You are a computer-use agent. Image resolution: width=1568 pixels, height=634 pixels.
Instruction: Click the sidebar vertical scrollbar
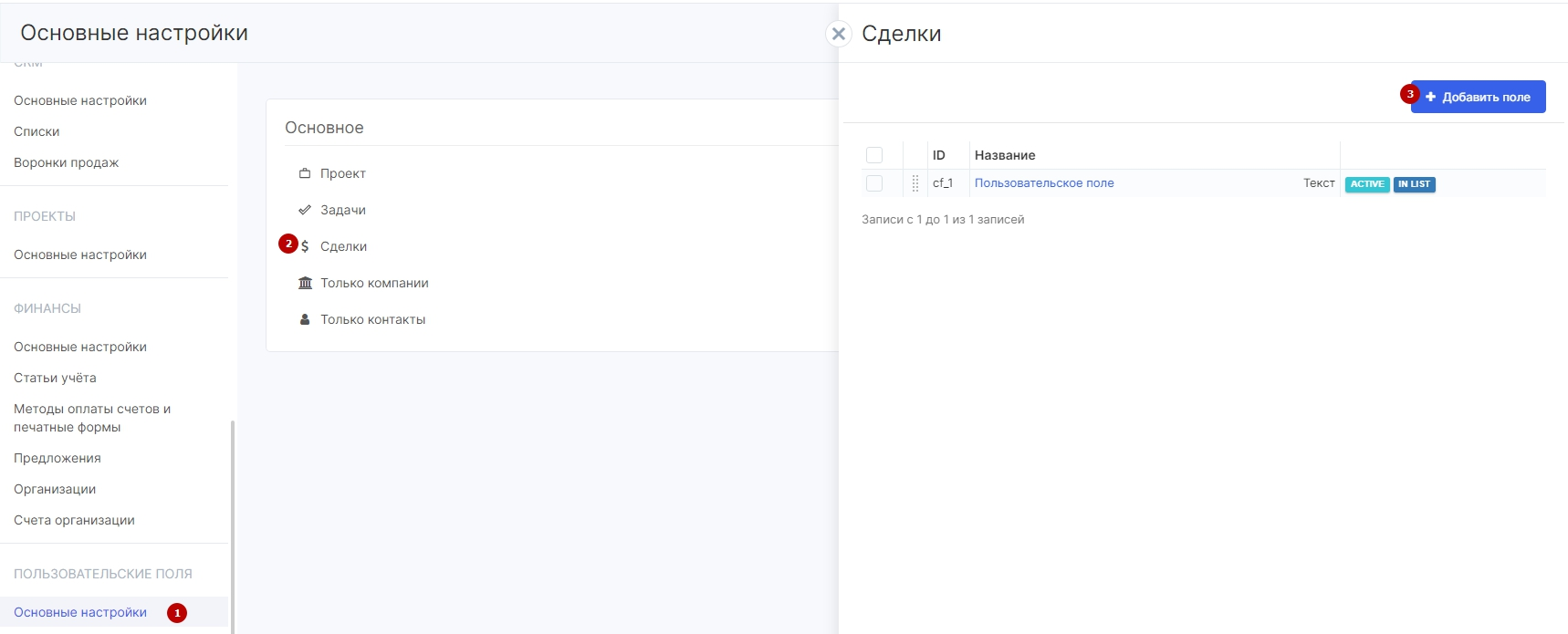pyautogui.click(x=233, y=526)
